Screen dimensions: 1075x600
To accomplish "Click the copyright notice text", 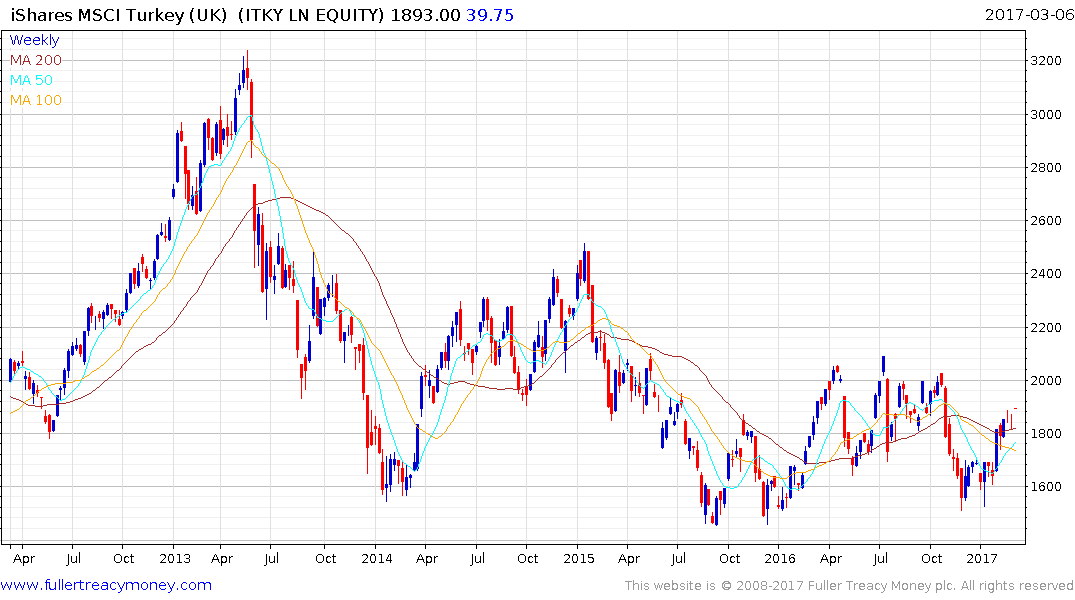I will click(849, 586).
